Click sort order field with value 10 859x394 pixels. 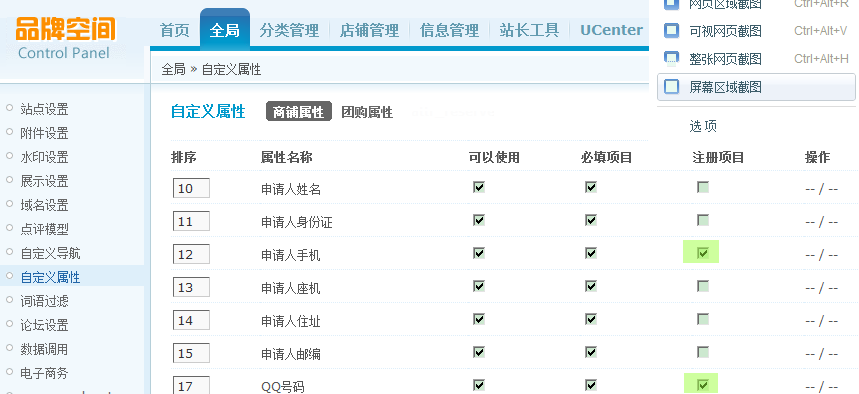click(x=191, y=189)
